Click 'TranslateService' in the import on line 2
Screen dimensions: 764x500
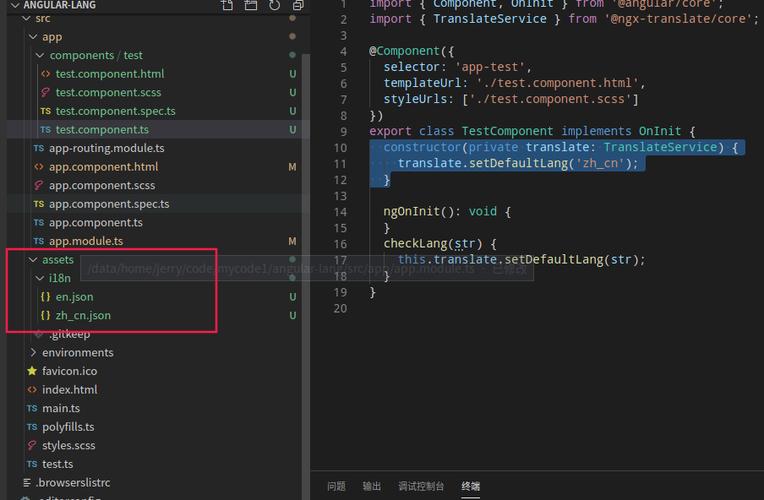tap(490, 19)
